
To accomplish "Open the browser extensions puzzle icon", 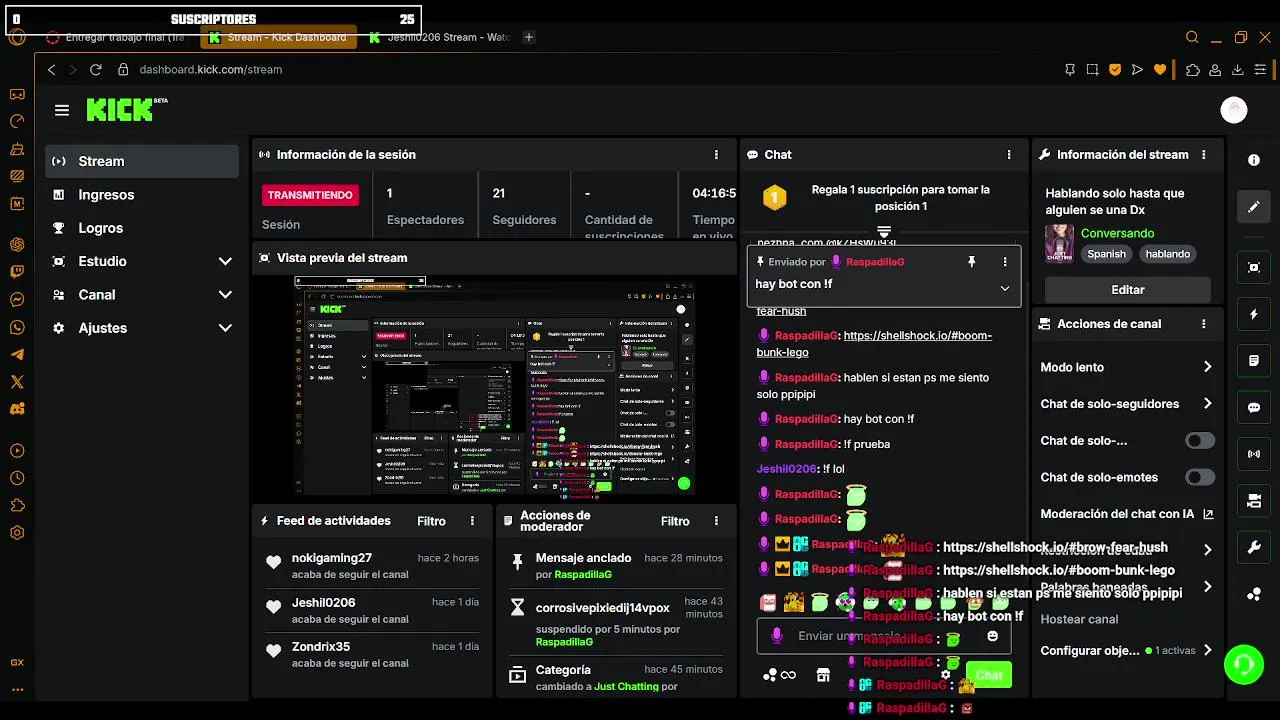I will coord(1192,70).
